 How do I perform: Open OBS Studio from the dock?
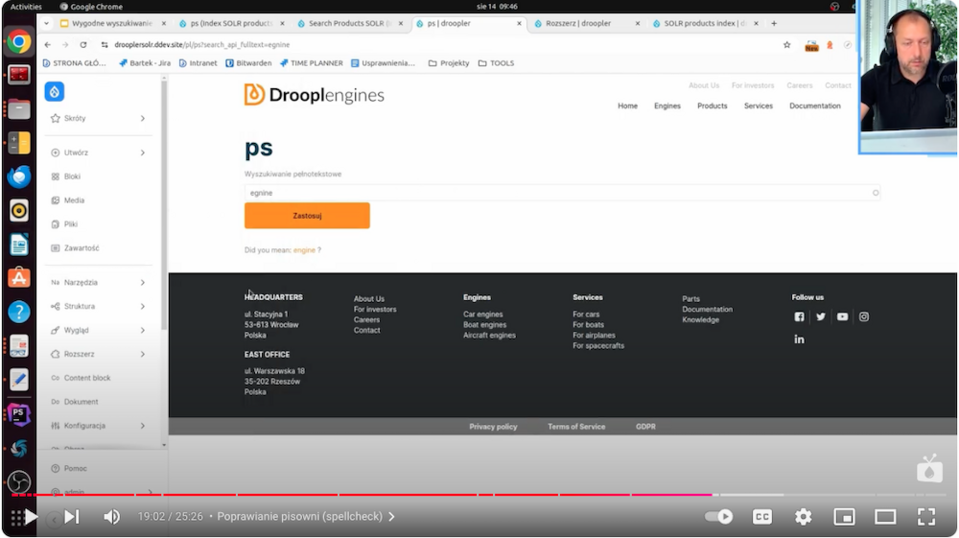tap(19, 482)
